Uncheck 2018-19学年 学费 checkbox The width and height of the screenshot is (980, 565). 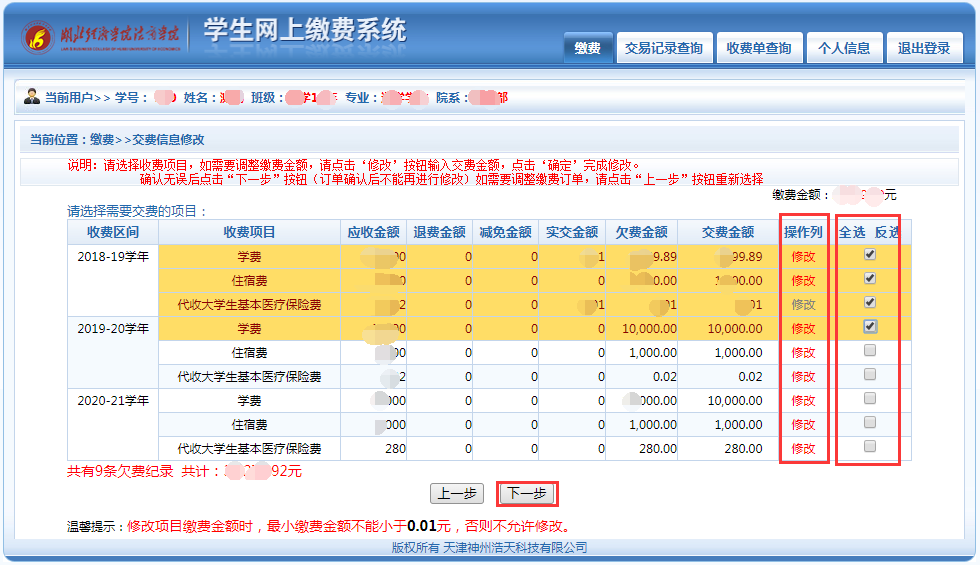pos(870,254)
